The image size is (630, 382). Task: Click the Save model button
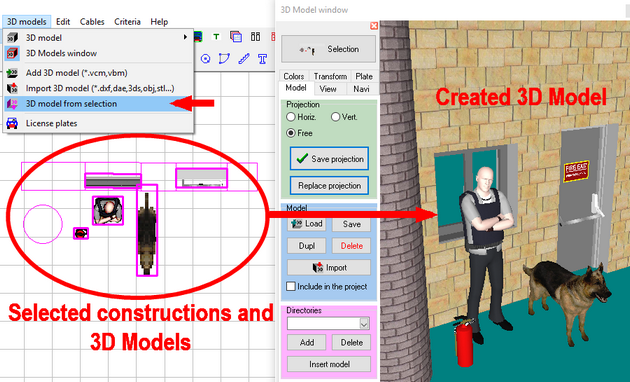point(351,224)
